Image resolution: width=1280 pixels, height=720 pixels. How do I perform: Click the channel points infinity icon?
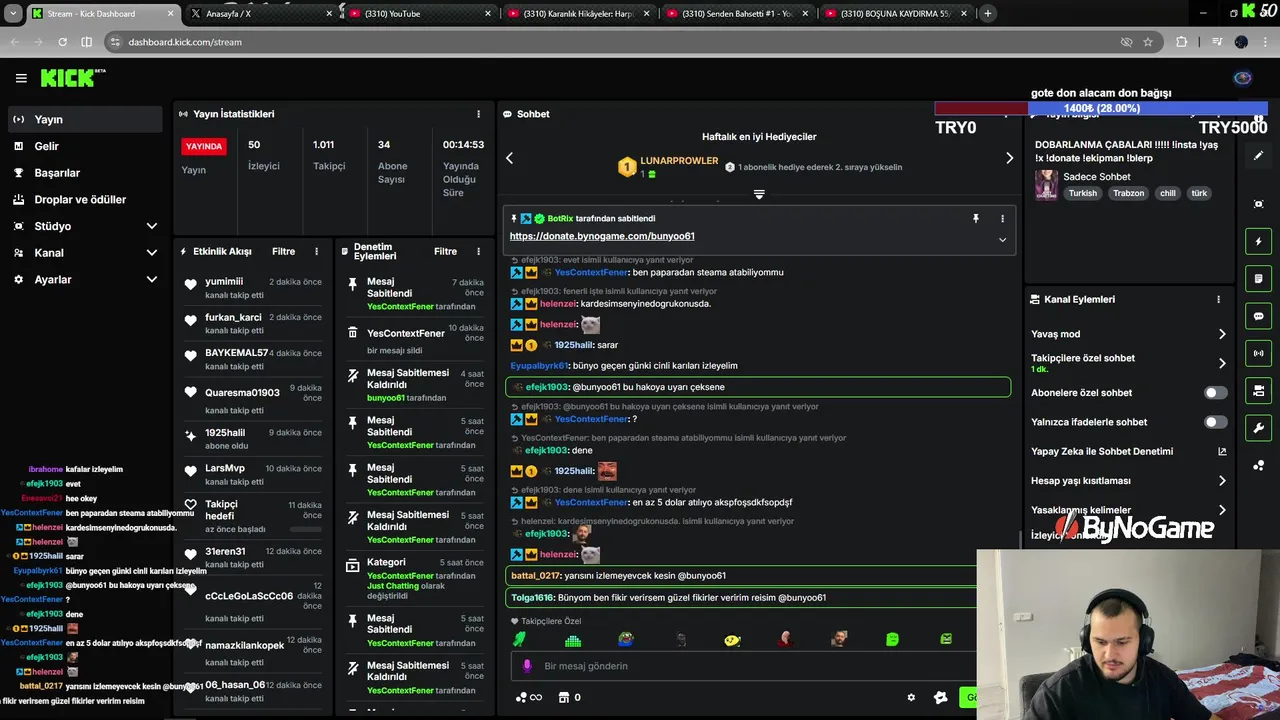click(529, 697)
